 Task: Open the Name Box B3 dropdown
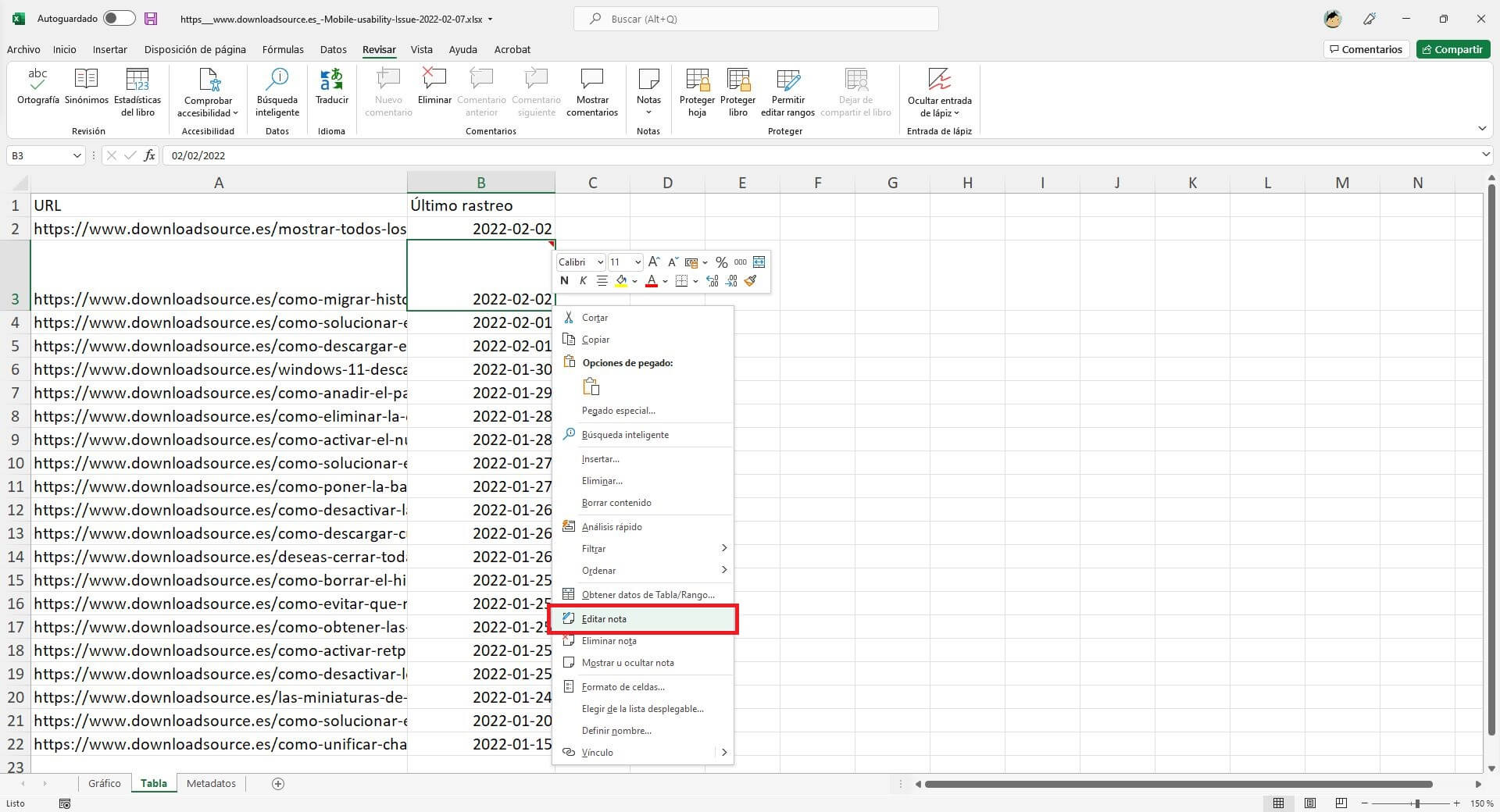[77, 155]
